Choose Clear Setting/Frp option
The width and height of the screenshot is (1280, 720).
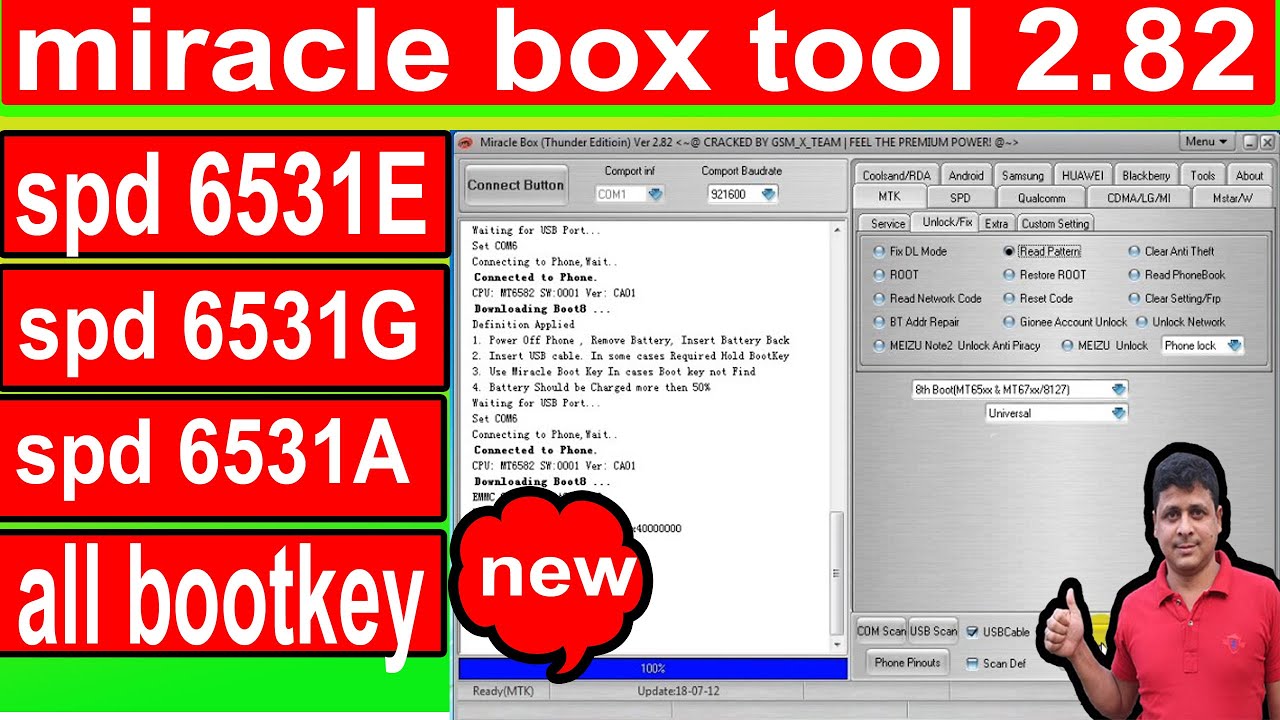point(1174,298)
